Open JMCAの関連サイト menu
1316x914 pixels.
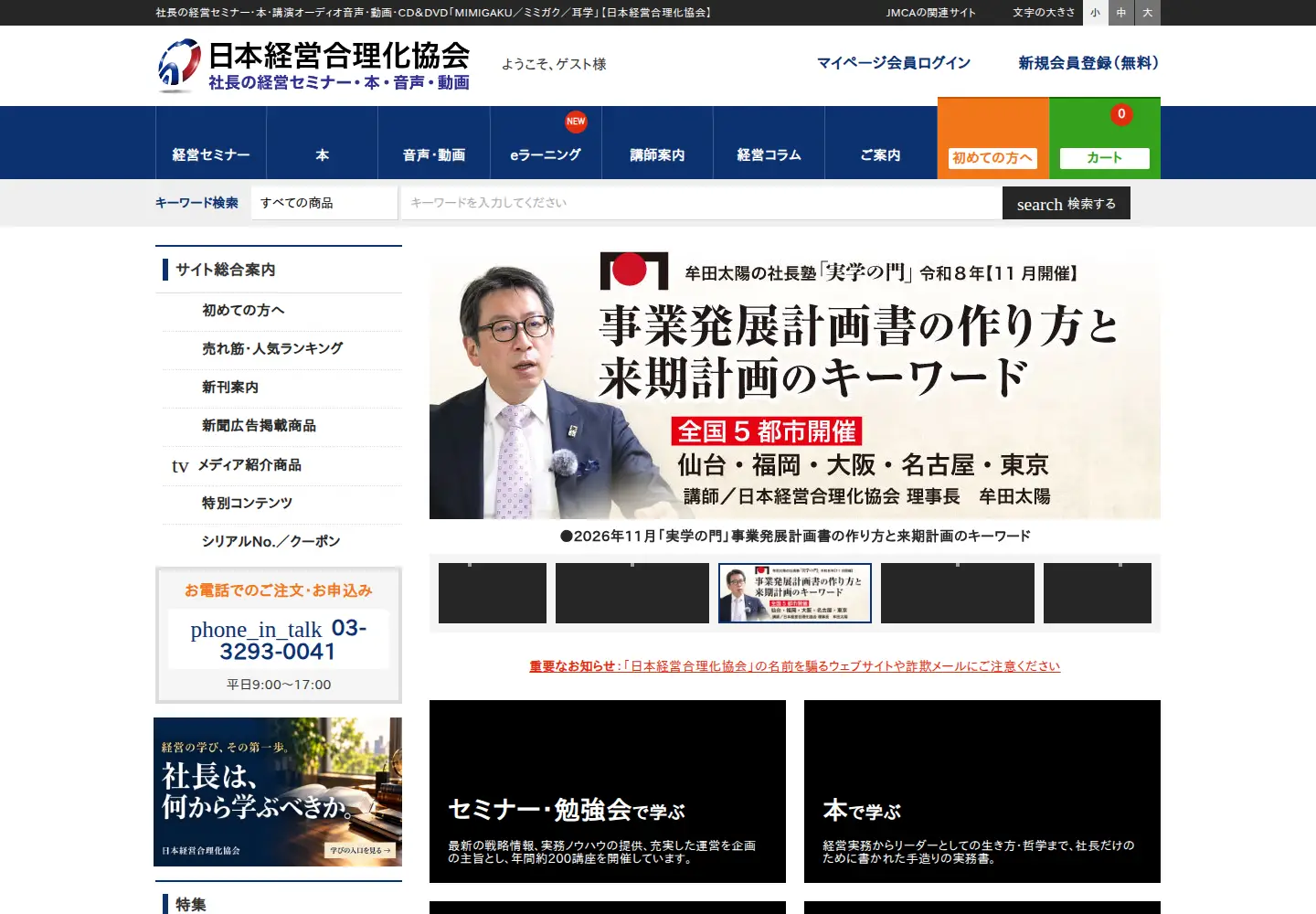coord(930,13)
